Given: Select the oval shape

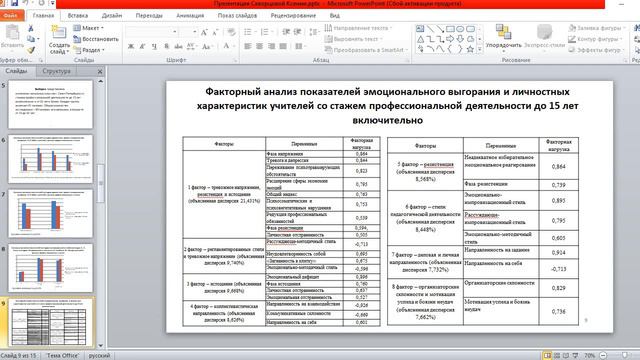Looking at the screenshot, I should [460, 29].
